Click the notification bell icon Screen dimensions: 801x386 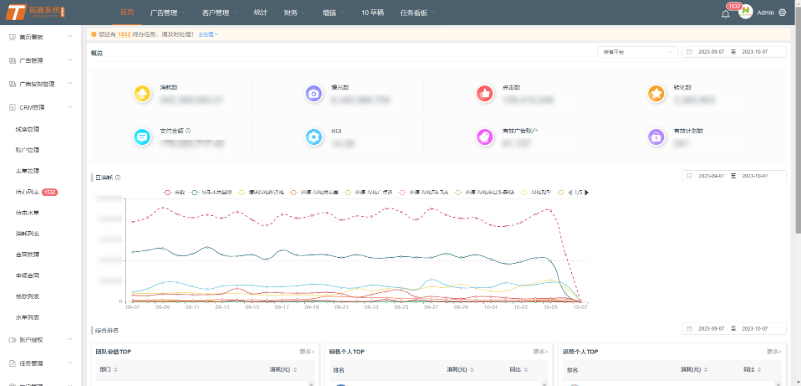(725, 14)
